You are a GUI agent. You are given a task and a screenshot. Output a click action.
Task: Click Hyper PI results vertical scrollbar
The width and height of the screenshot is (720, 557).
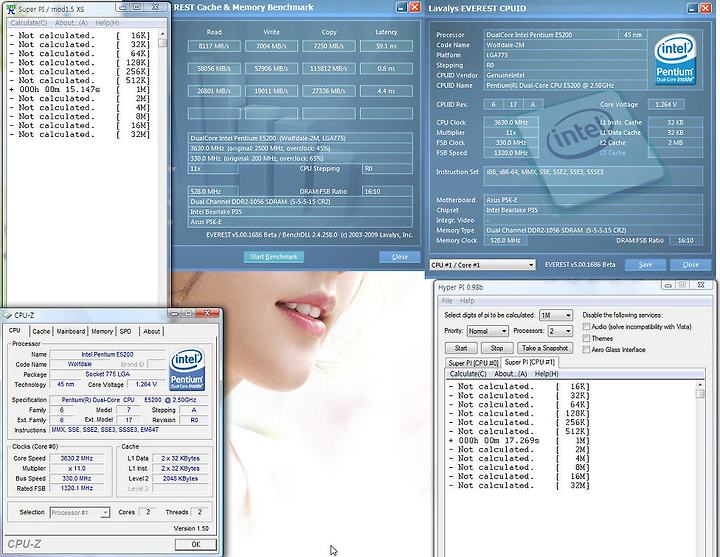[x=700, y=468]
